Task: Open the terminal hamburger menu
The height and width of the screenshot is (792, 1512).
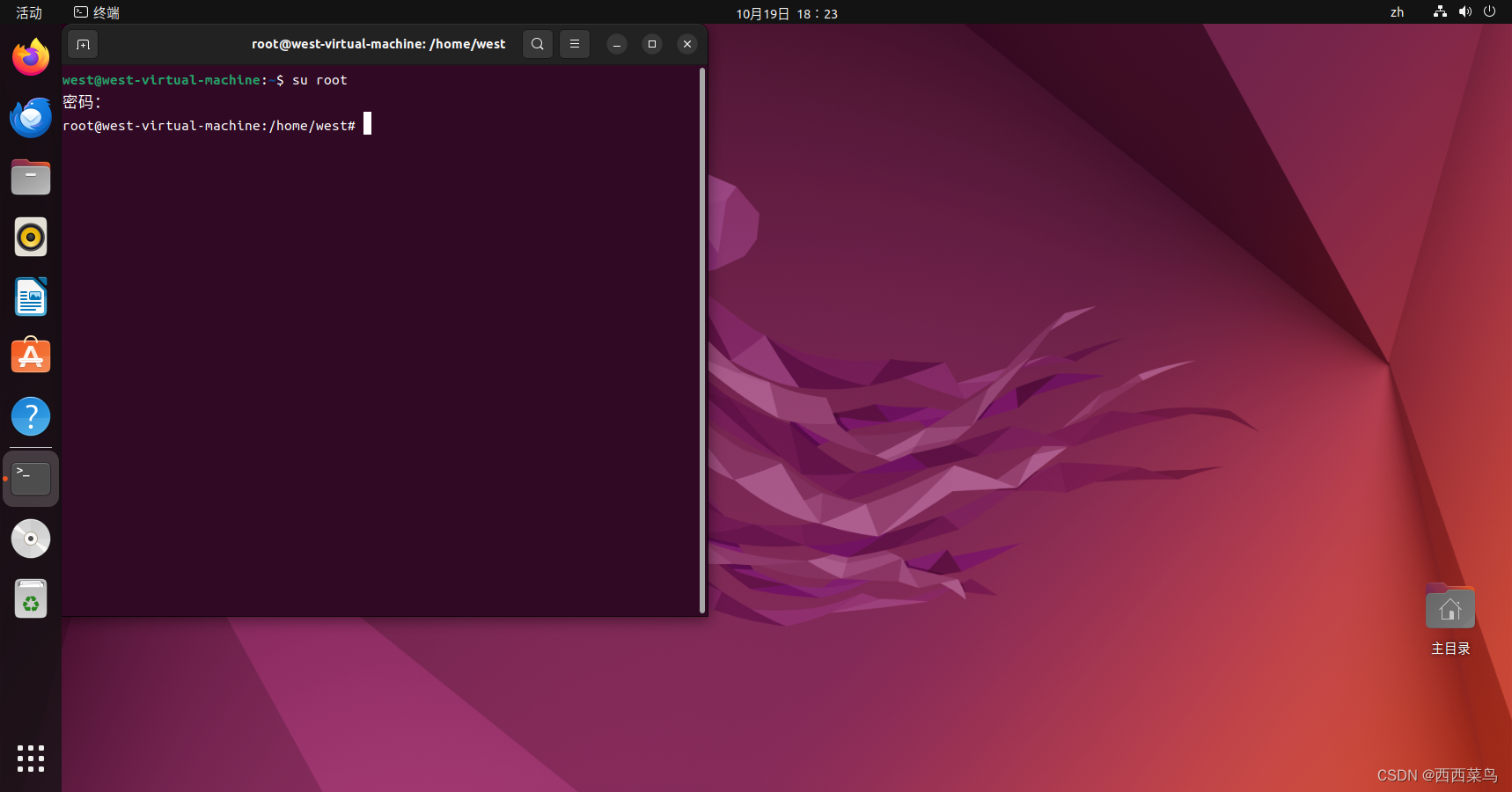Action: point(575,44)
